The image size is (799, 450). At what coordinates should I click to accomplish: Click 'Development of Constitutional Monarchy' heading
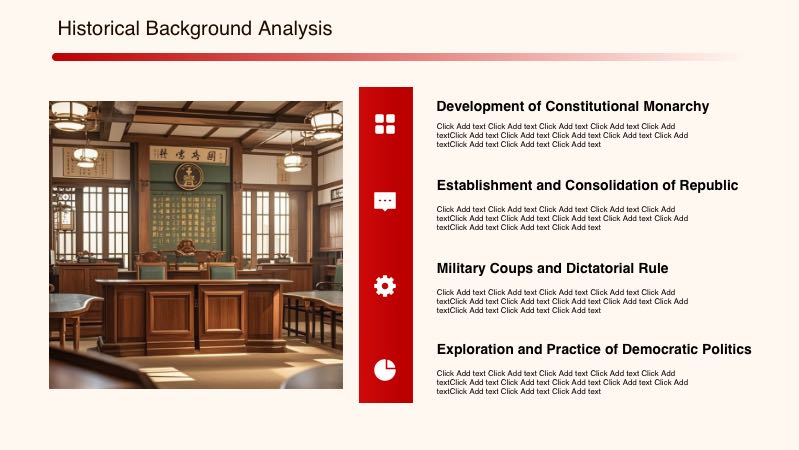point(572,106)
